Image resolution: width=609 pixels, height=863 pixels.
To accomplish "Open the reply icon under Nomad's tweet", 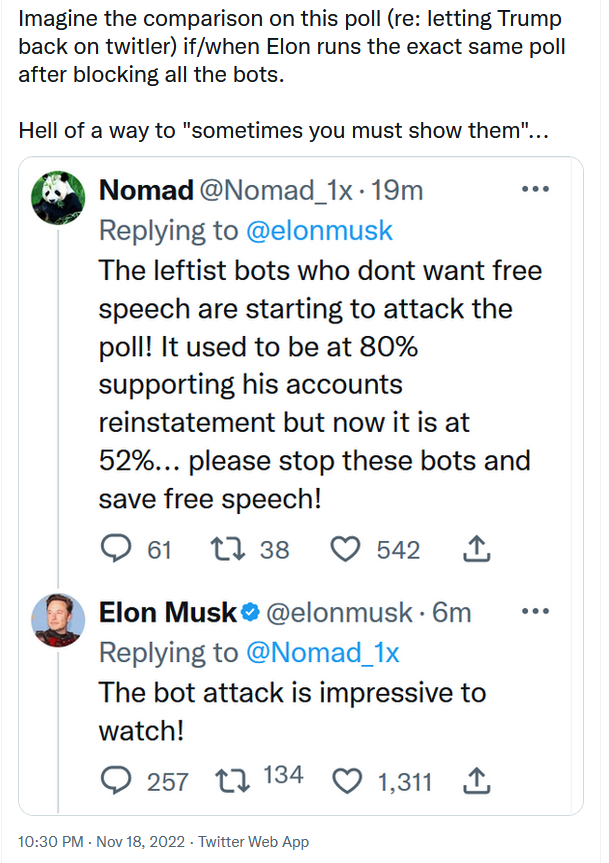I will [117, 549].
